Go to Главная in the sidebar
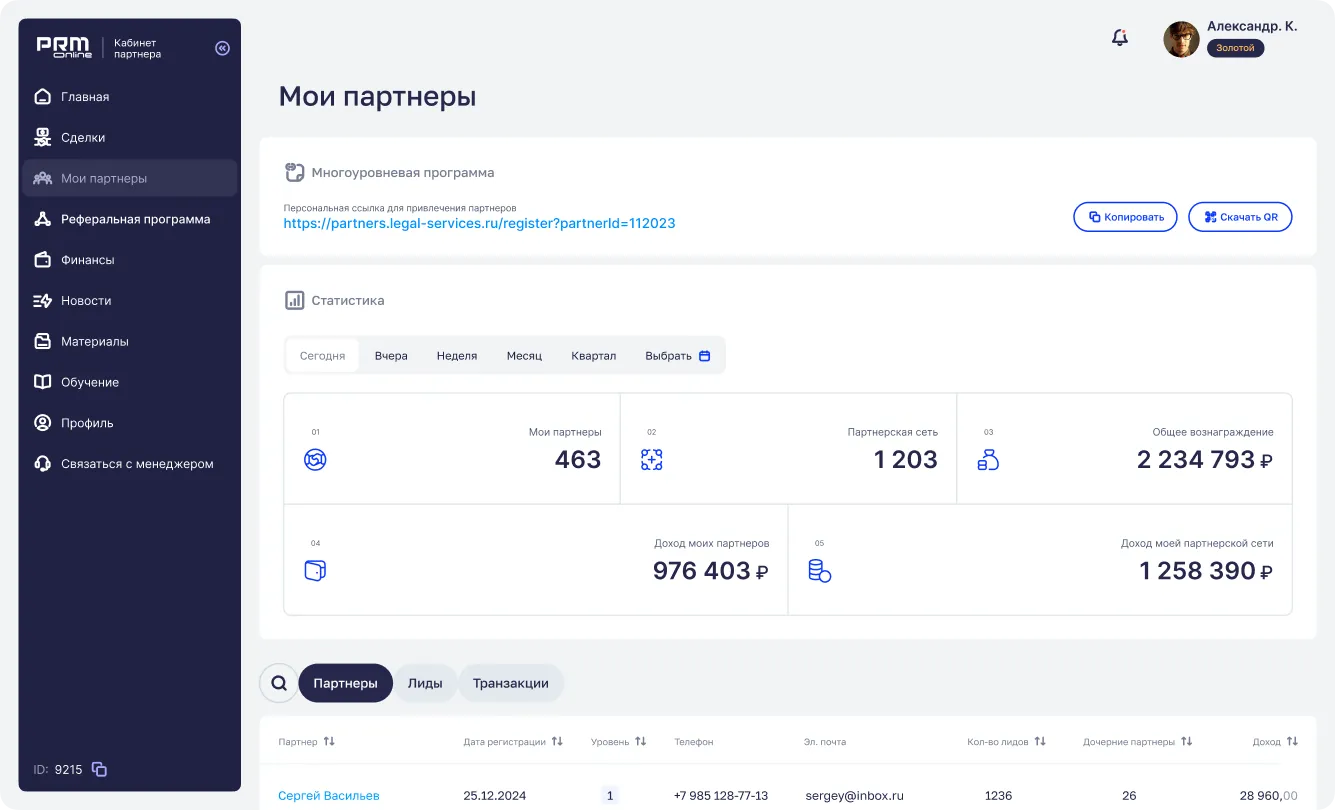The height and width of the screenshot is (810, 1335). 130,97
